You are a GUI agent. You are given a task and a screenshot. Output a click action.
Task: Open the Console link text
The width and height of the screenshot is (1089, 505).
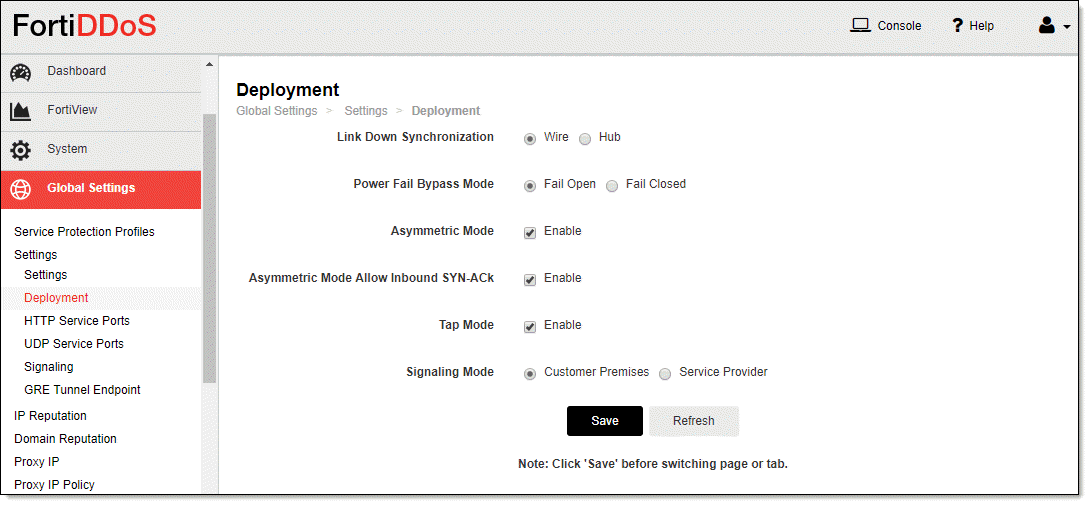(899, 26)
